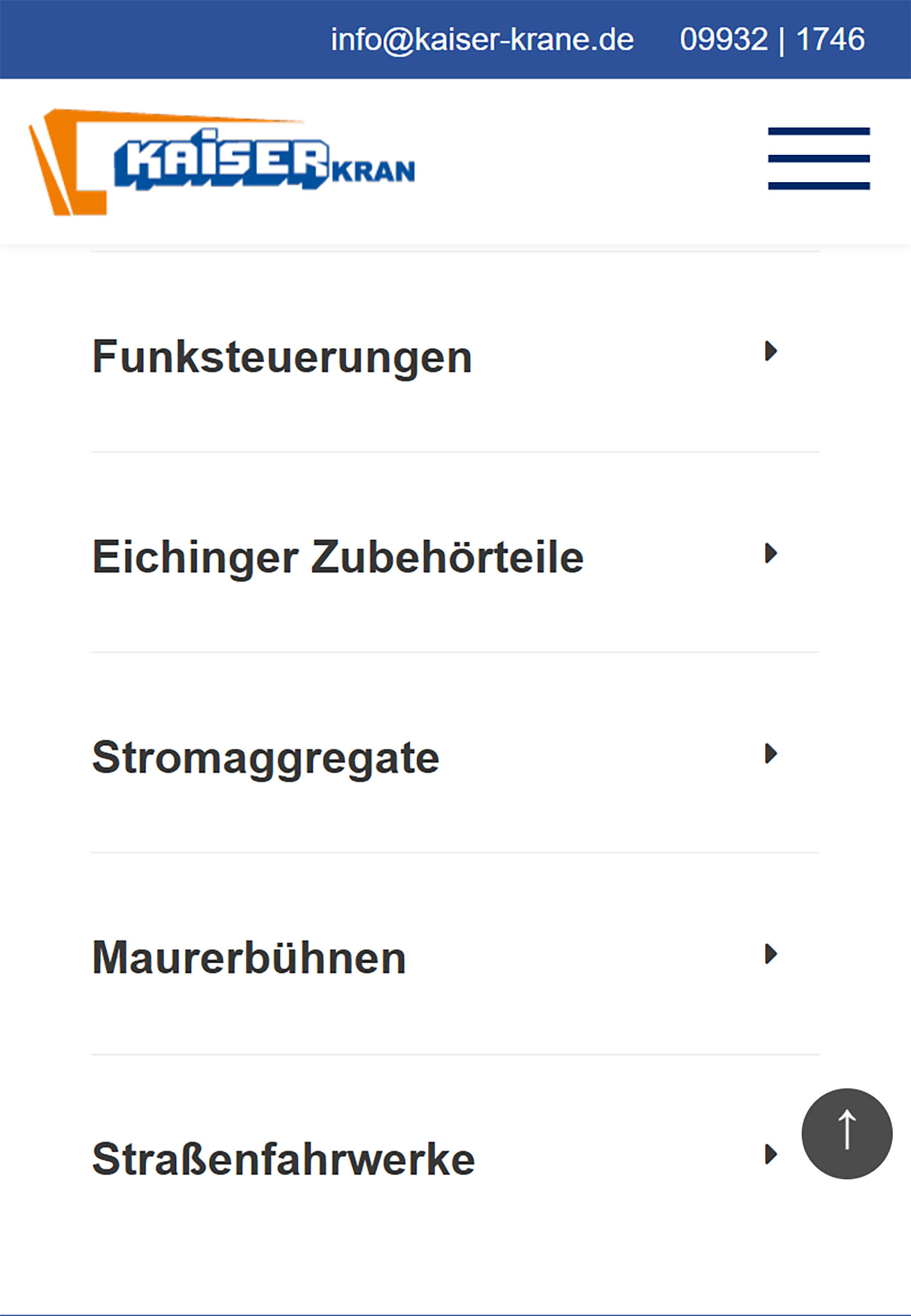Image resolution: width=911 pixels, height=1316 pixels.
Task: Open the hamburger navigation menu
Action: coord(819,158)
